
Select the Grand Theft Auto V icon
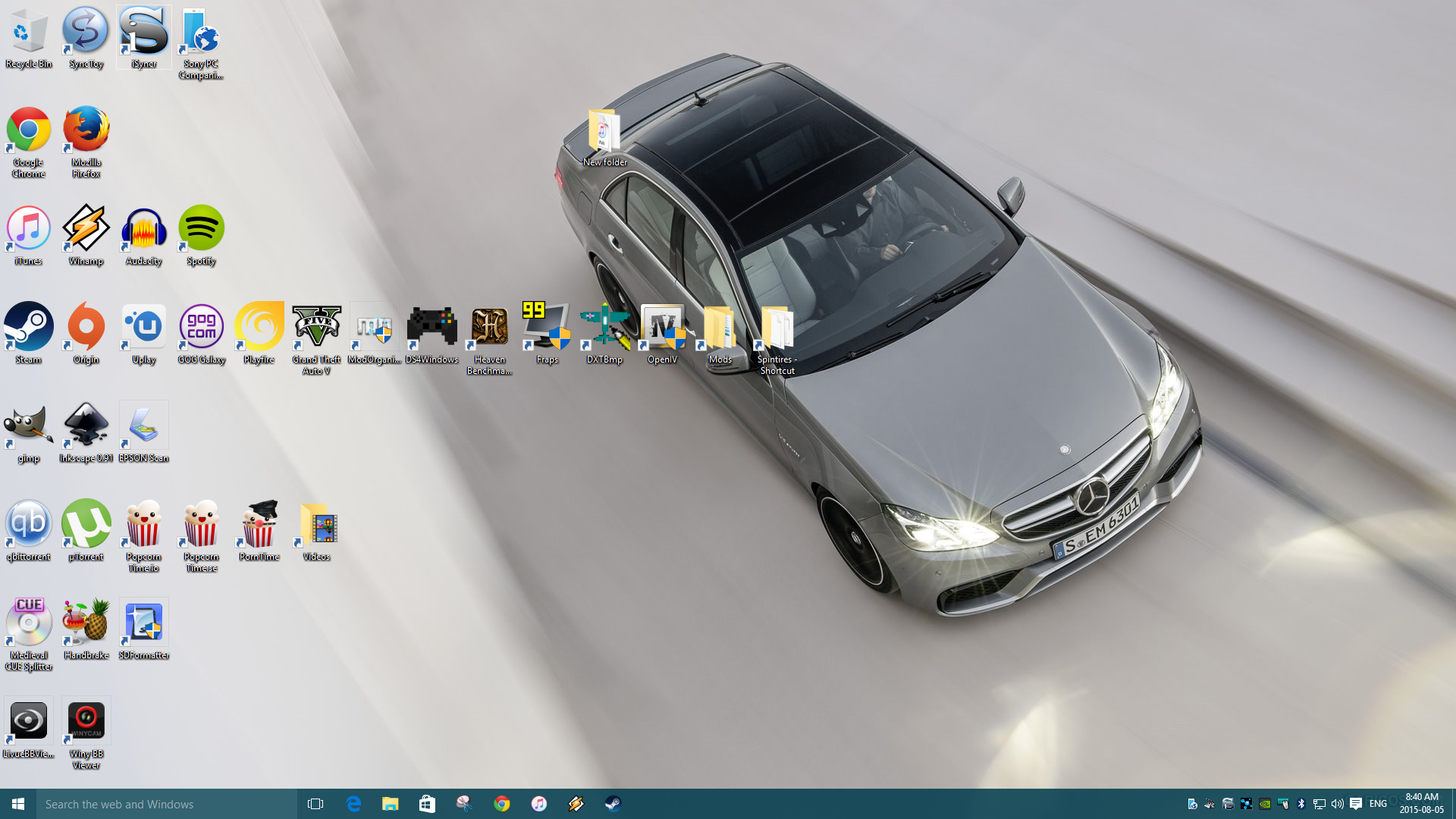[x=317, y=339]
